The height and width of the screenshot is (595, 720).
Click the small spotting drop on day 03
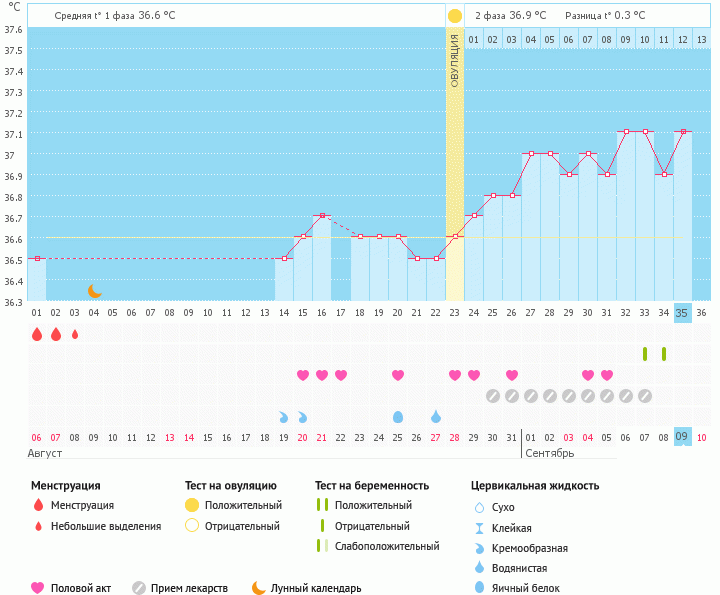[x=75, y=334]
